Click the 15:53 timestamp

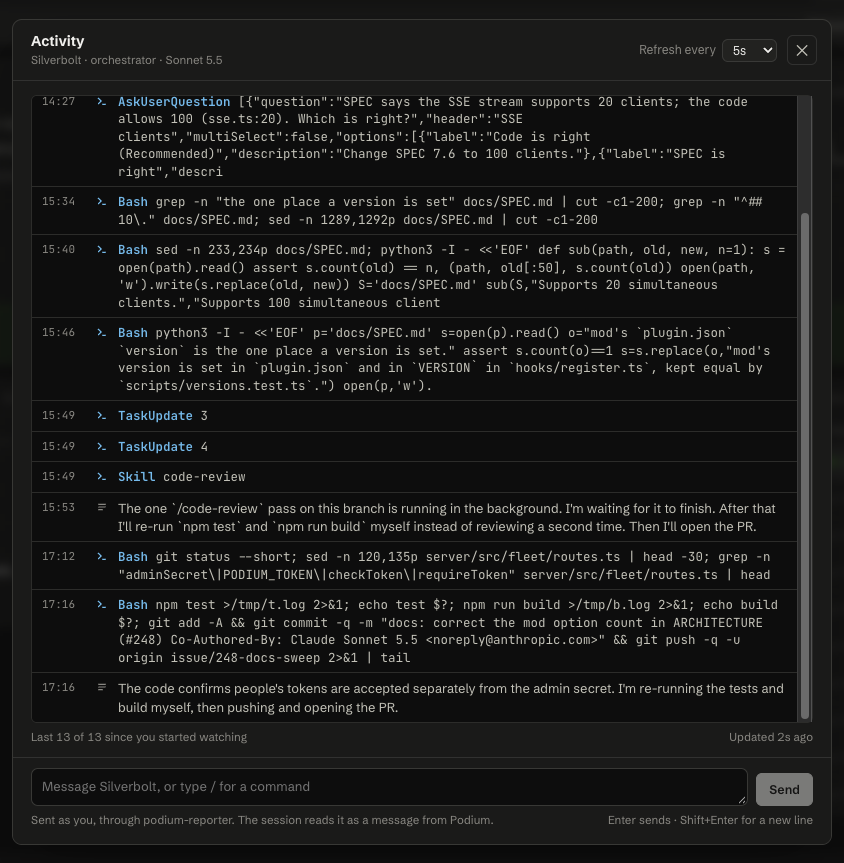tap(58, 507)
